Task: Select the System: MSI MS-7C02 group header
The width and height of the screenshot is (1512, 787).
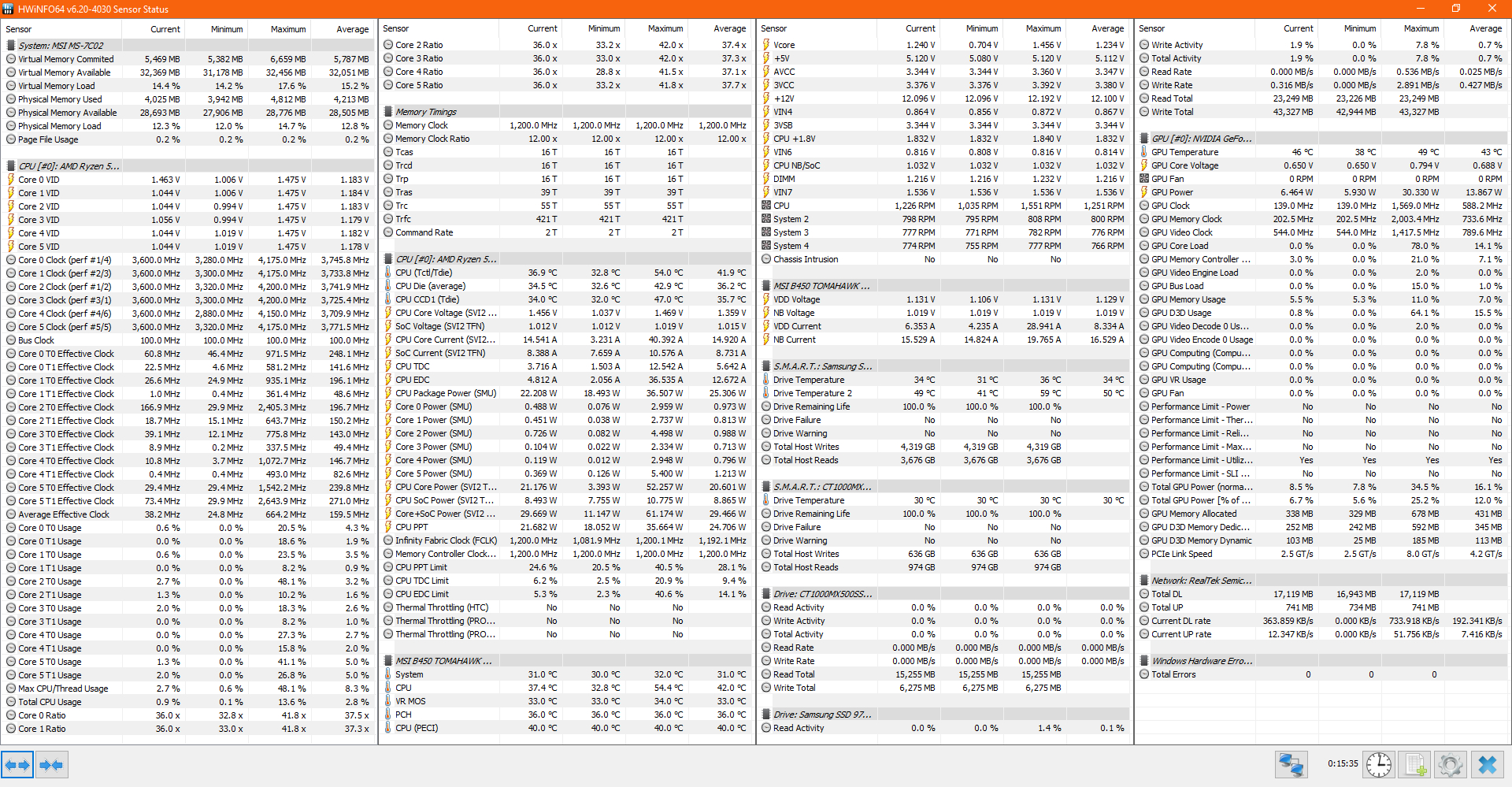Action: click(x=189, y=46)
